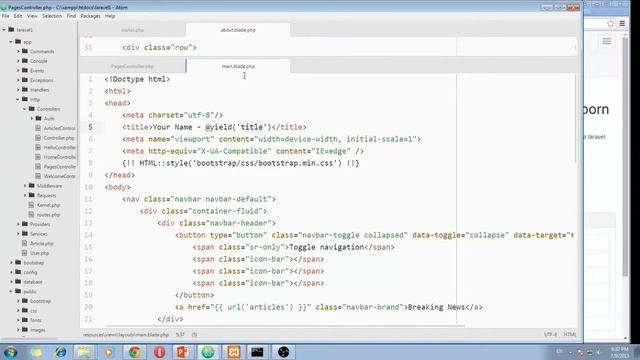Click the main.blade.php file path in status bar
Viewport: 640px width, 360px height.
tap(126, 335)
